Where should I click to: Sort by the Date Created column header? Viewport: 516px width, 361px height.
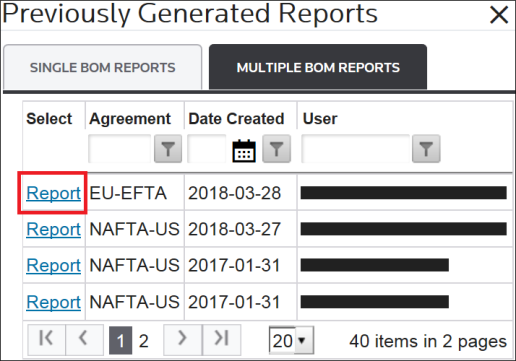pos(236,119)
